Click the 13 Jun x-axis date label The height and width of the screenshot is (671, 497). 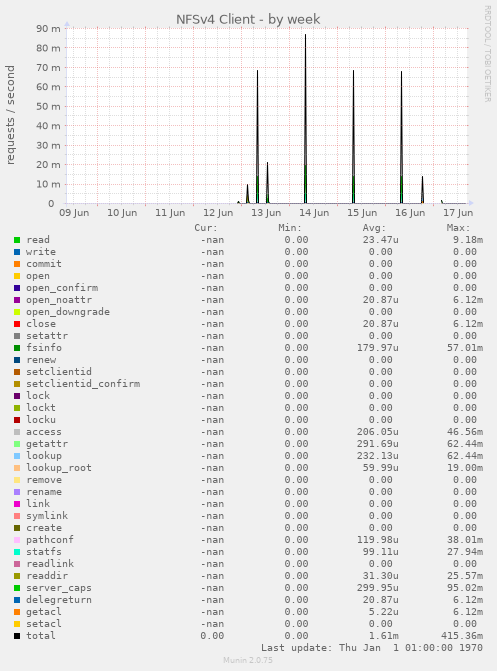pos(266,213)
